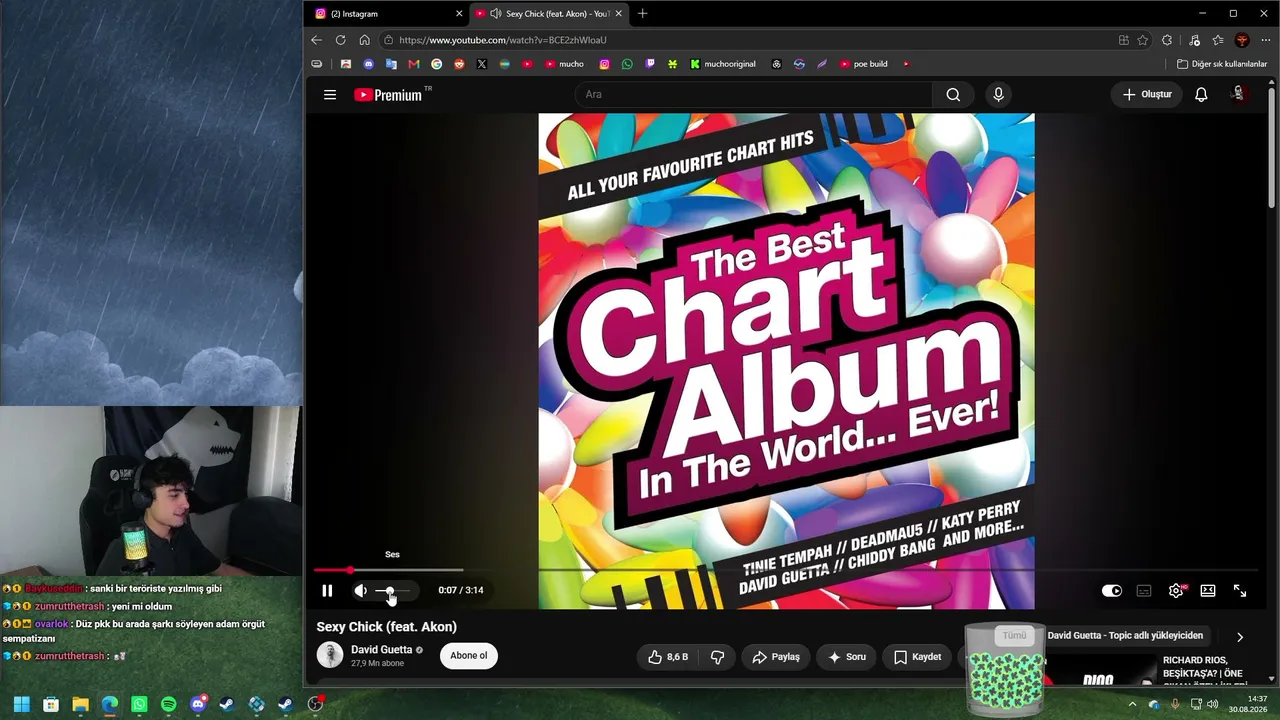This screenshot has height=720, width=1280.
Task: Go to YouTube Premium home logo
Action: pyautogui.click(x=388, y=95)
